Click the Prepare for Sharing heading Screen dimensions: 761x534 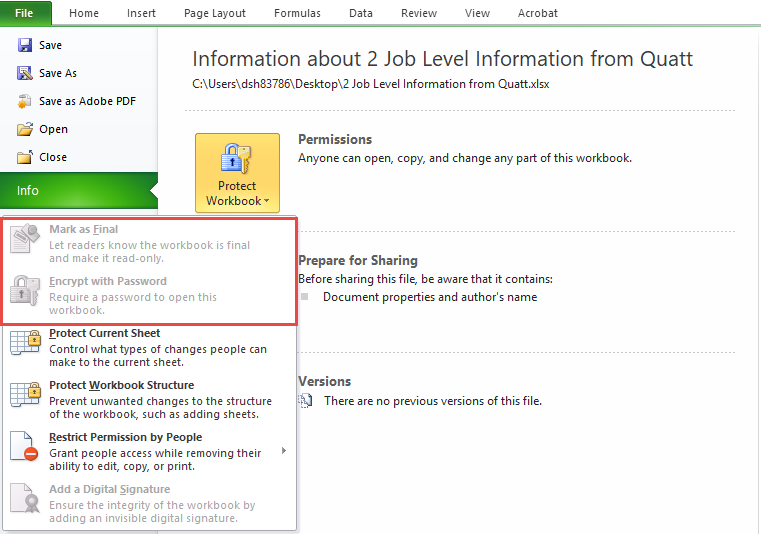[358, 261]
